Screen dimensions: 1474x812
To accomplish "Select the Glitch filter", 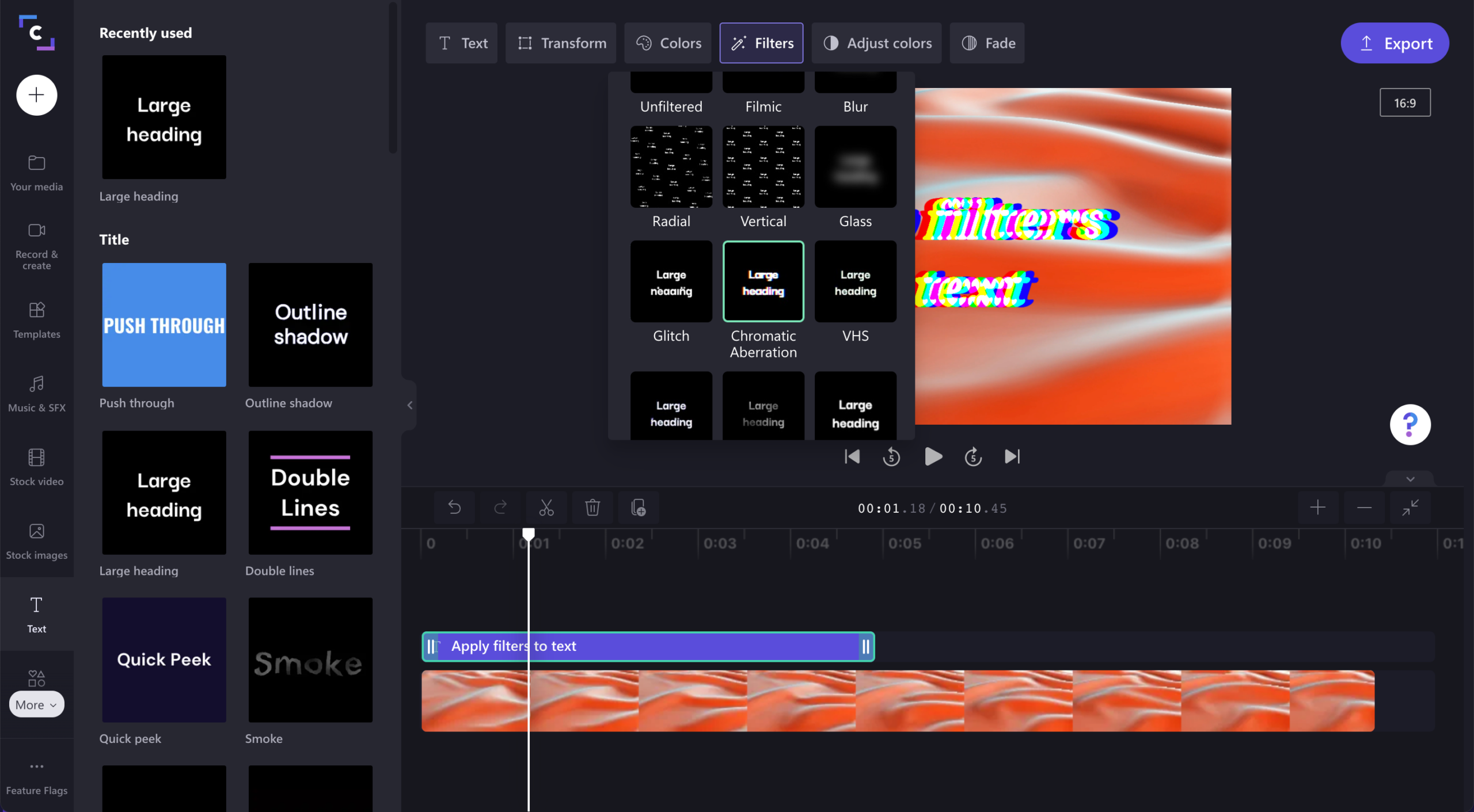I will point(671,282).
